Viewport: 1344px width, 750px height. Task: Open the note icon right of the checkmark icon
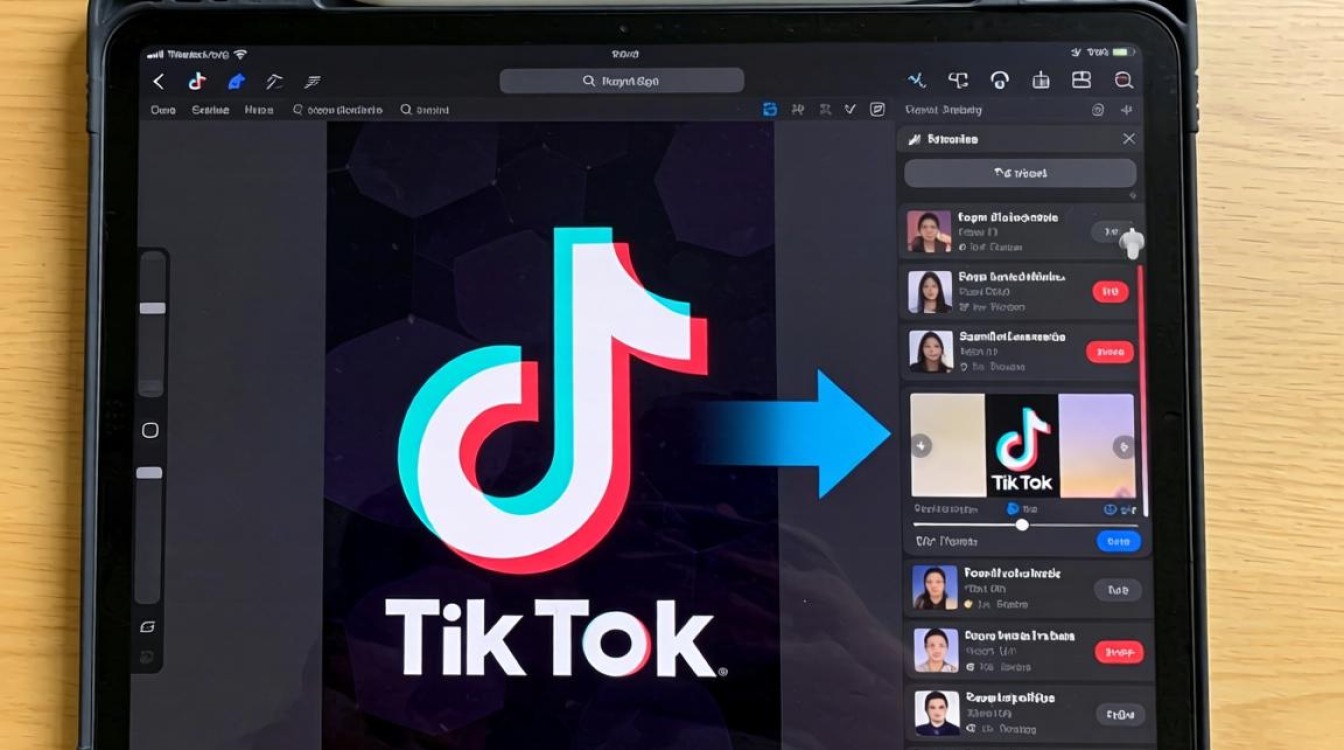[x=877, y=110]
